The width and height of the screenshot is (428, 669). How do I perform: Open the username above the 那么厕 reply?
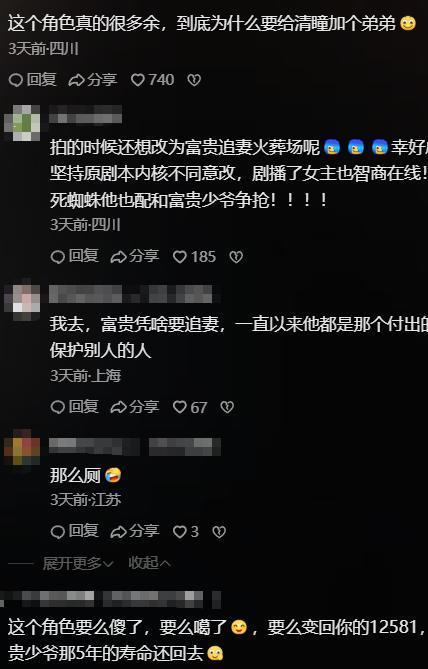point(135,446)
